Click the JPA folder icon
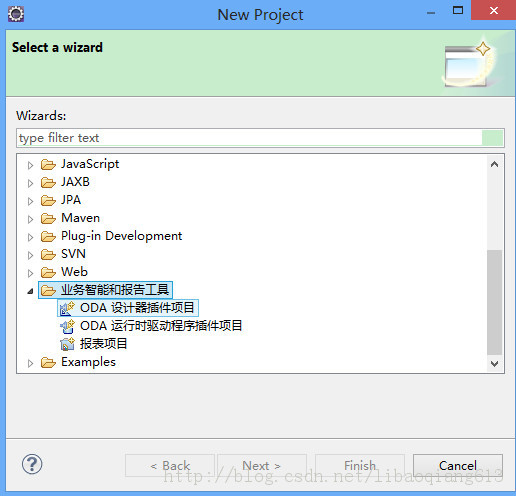Viewport: 516px width, 496px height. pyautogui.click(x=48, y=201)
